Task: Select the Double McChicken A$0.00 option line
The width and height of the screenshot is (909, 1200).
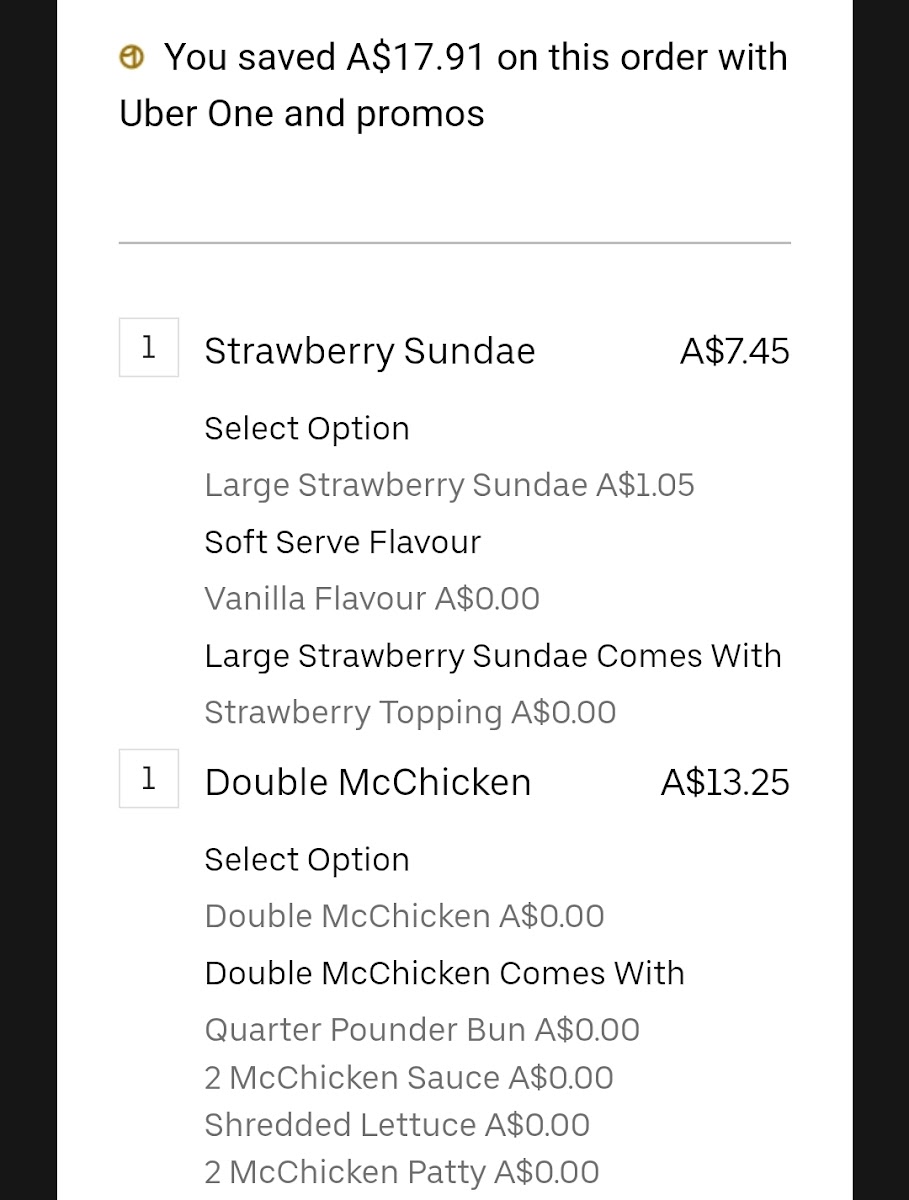Action: point(405,916)
